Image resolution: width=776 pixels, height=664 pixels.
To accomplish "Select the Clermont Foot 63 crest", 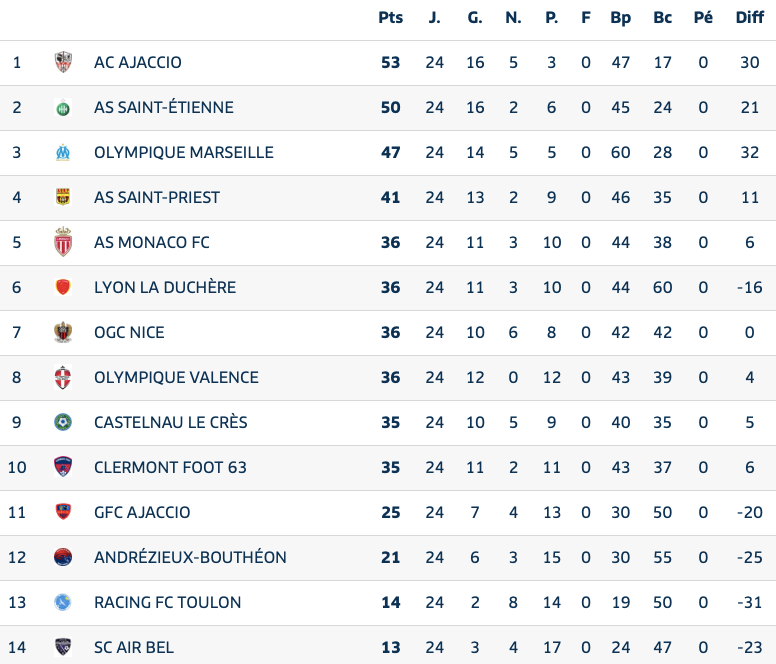I will tap(63, 467).
